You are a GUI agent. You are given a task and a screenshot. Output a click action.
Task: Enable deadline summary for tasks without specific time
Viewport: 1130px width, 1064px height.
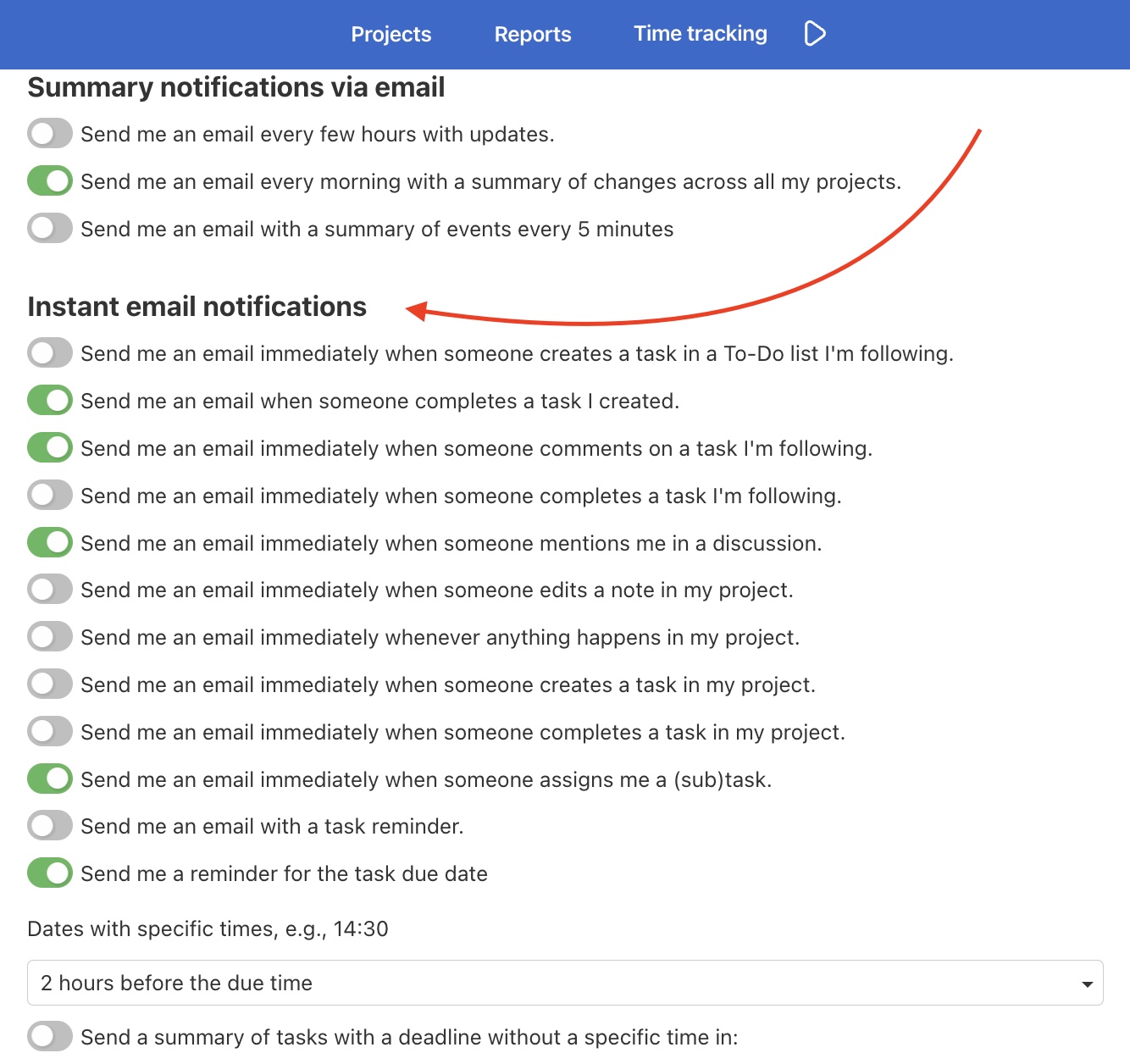tap(49, 1035)
